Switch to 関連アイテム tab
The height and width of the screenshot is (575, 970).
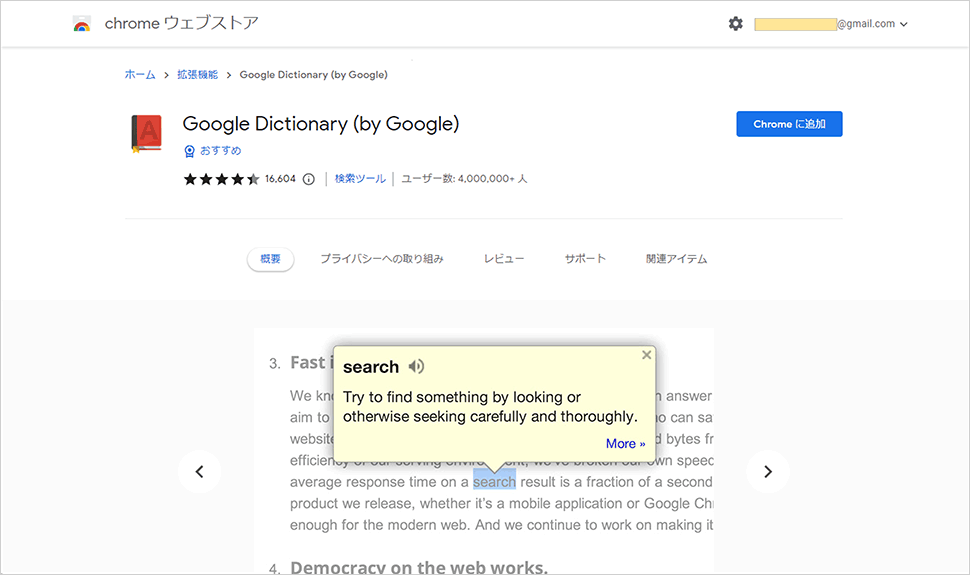[x=676, y=259]
